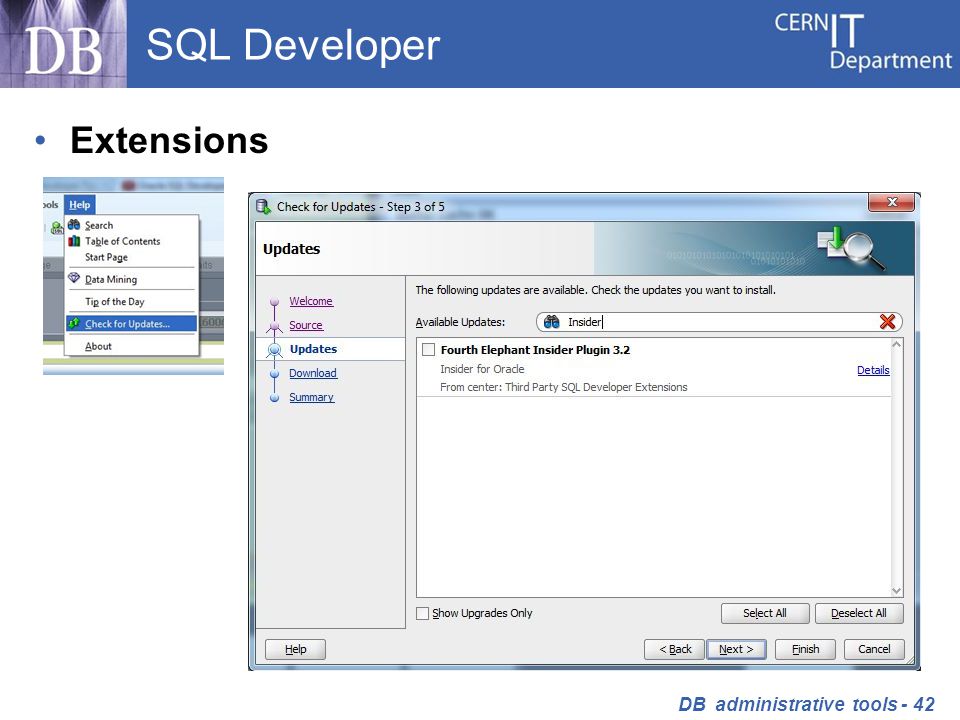Choose Search from the Help menu

tap(132, 225)
